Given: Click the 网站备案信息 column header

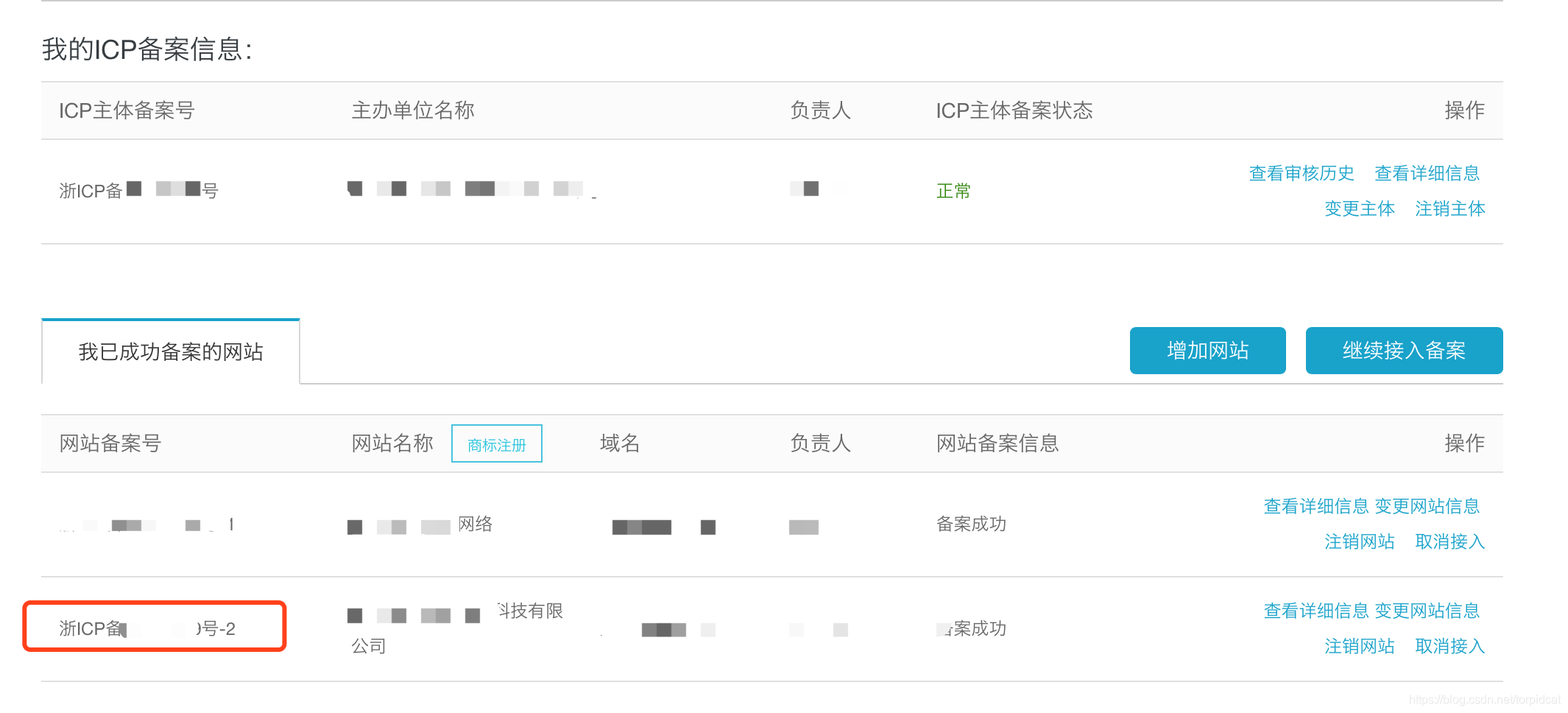Looking at the screenshot, I should coord(997,443).
